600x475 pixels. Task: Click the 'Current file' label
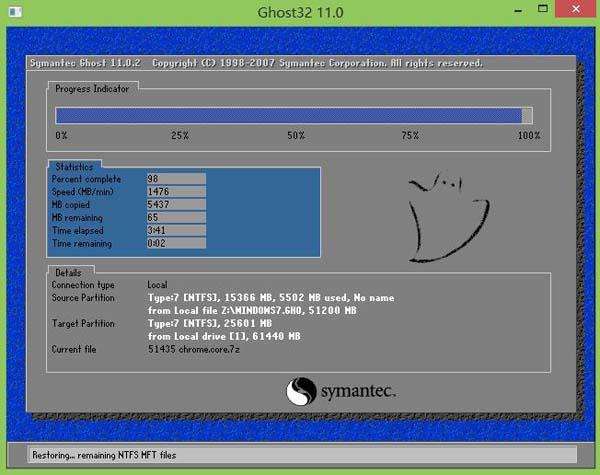(x=74, y=349)
